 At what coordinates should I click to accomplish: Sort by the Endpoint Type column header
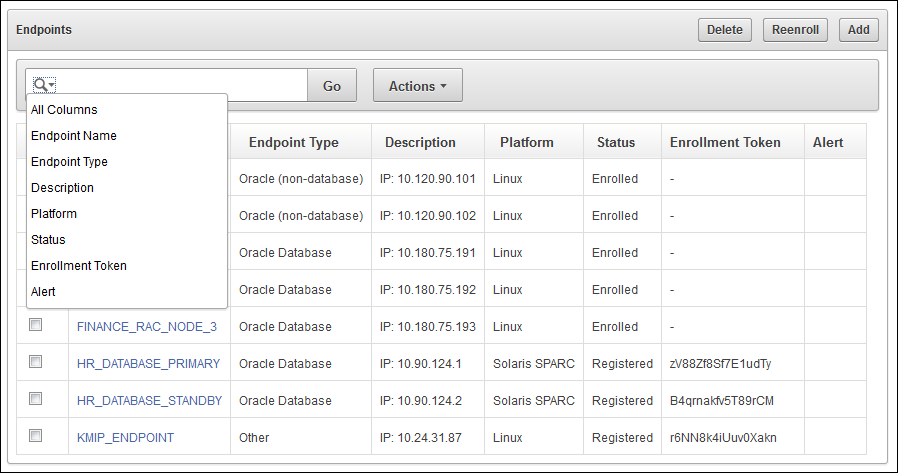(294, 143)
